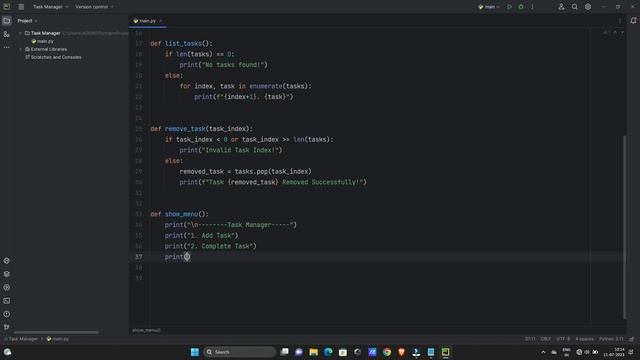Expand the External Libraries node
The height and width of the screenshot is (360, 640).
coord(20,49)
